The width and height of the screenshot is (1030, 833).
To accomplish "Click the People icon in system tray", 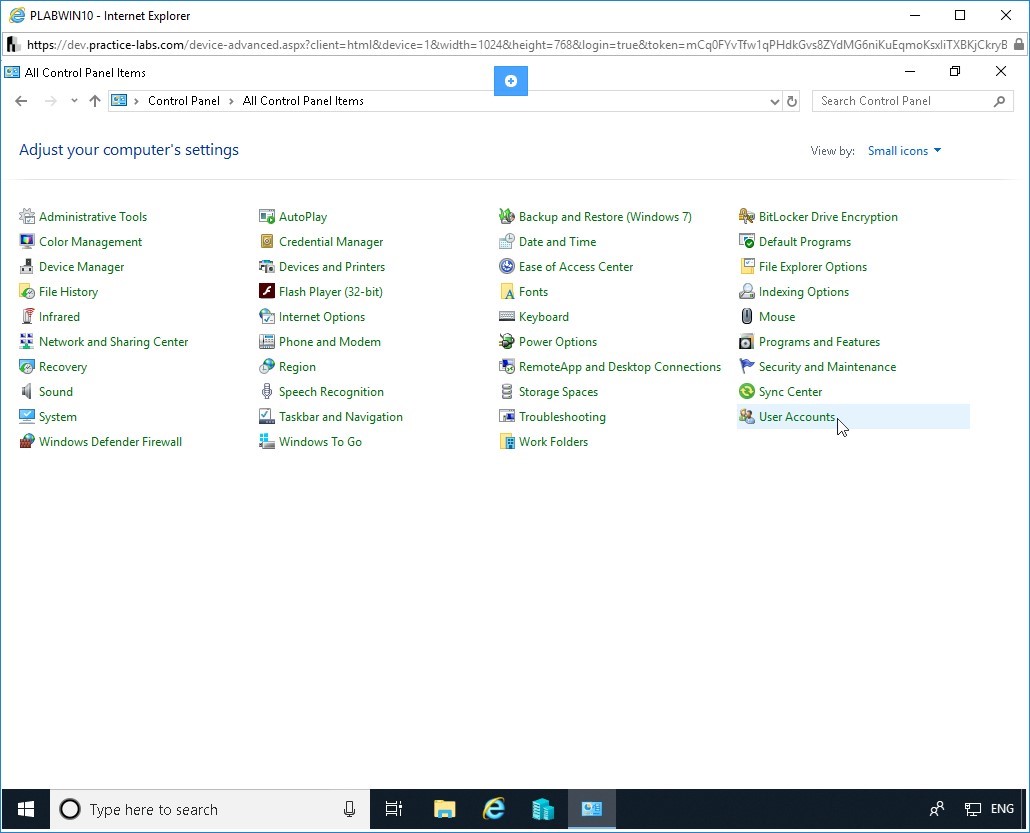I will [x=937, y=809].
